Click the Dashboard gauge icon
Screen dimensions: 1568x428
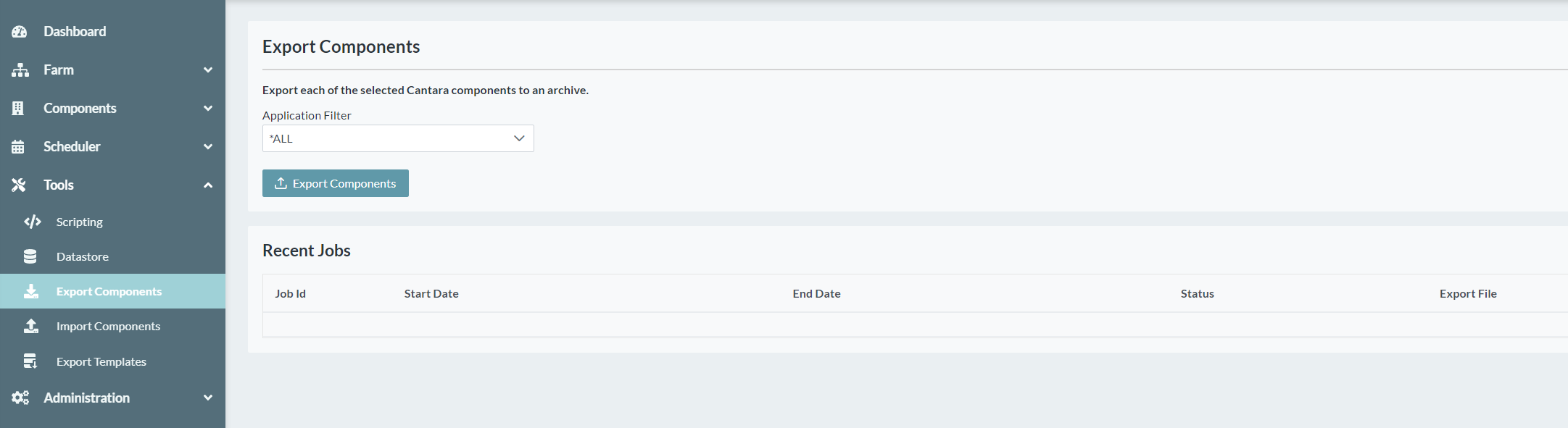point(20,32)
